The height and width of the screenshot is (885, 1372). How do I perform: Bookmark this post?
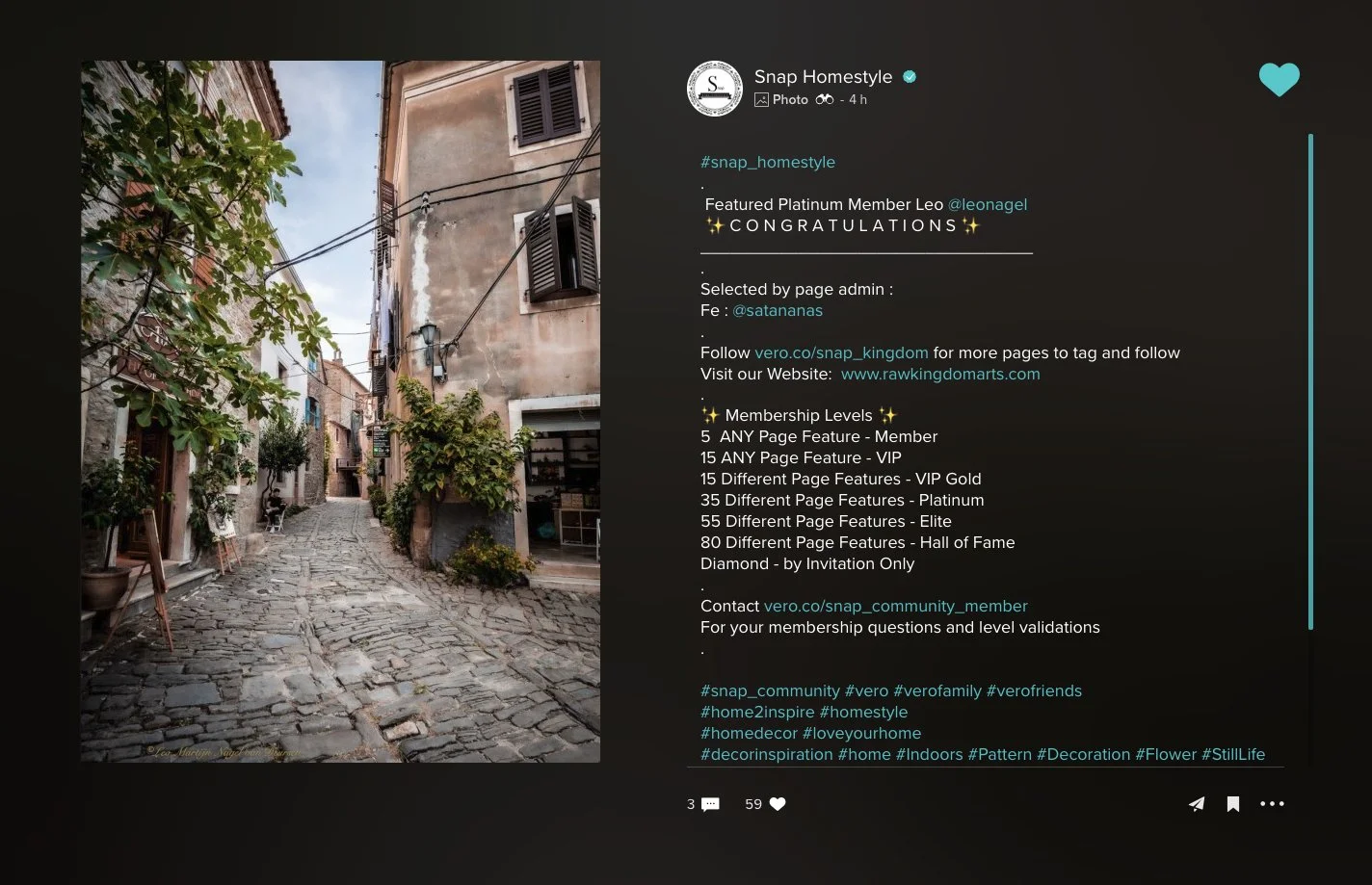(1232, 804)
